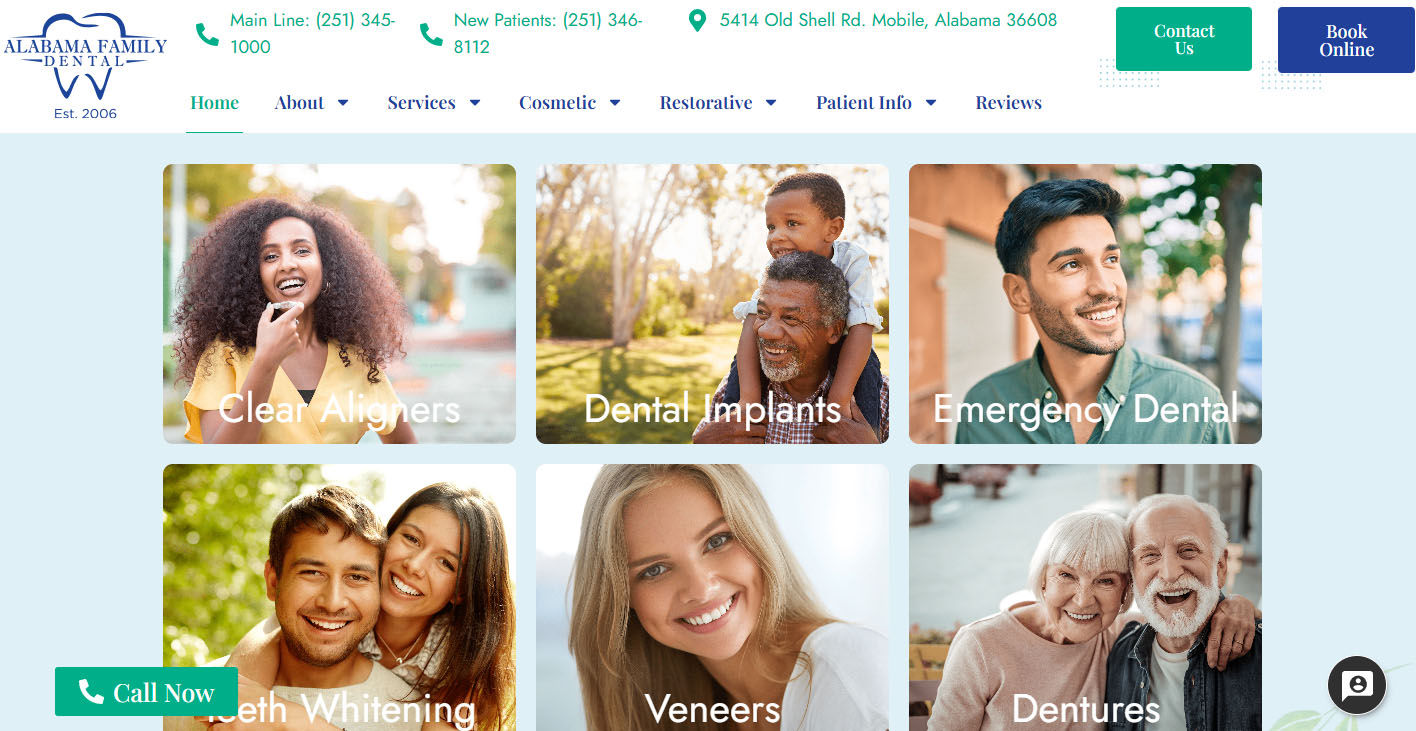Open the Cosmetic dropdown arrow
1416x731 pixels.
coord(615,103)
